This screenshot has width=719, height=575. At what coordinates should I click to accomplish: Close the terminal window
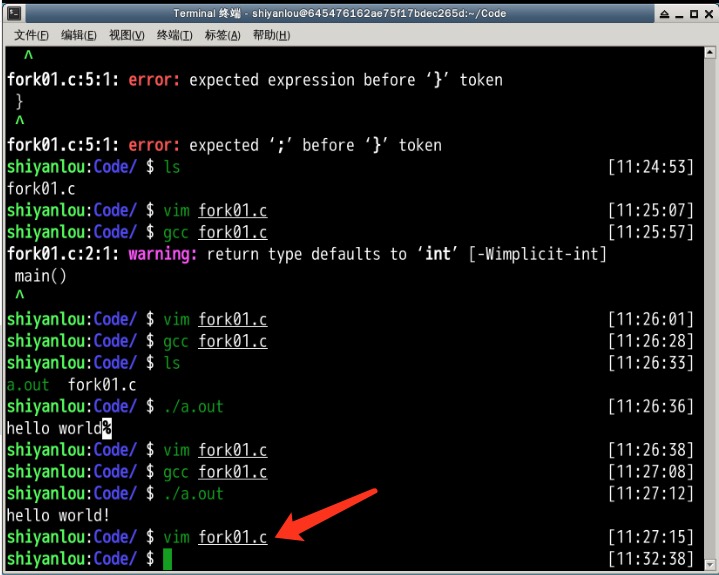(x=708, y=13)
